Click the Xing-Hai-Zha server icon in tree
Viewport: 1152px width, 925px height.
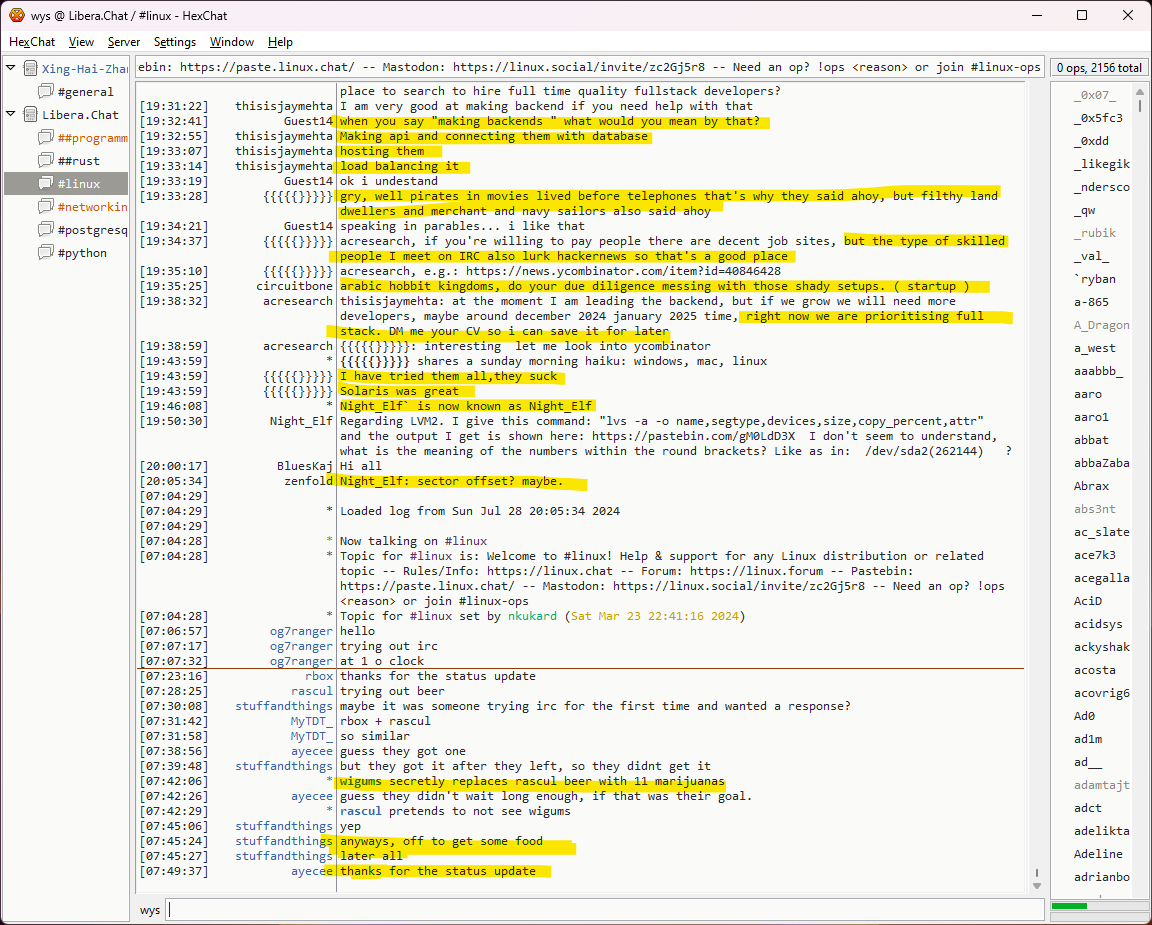coord(29,69)
